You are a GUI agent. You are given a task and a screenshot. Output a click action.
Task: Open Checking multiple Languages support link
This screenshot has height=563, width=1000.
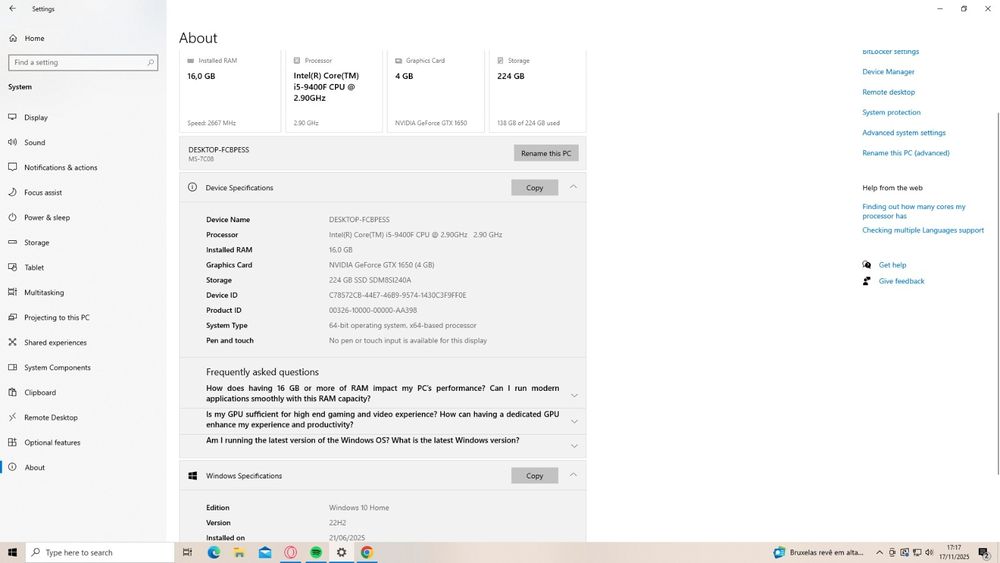click(923, 230)
